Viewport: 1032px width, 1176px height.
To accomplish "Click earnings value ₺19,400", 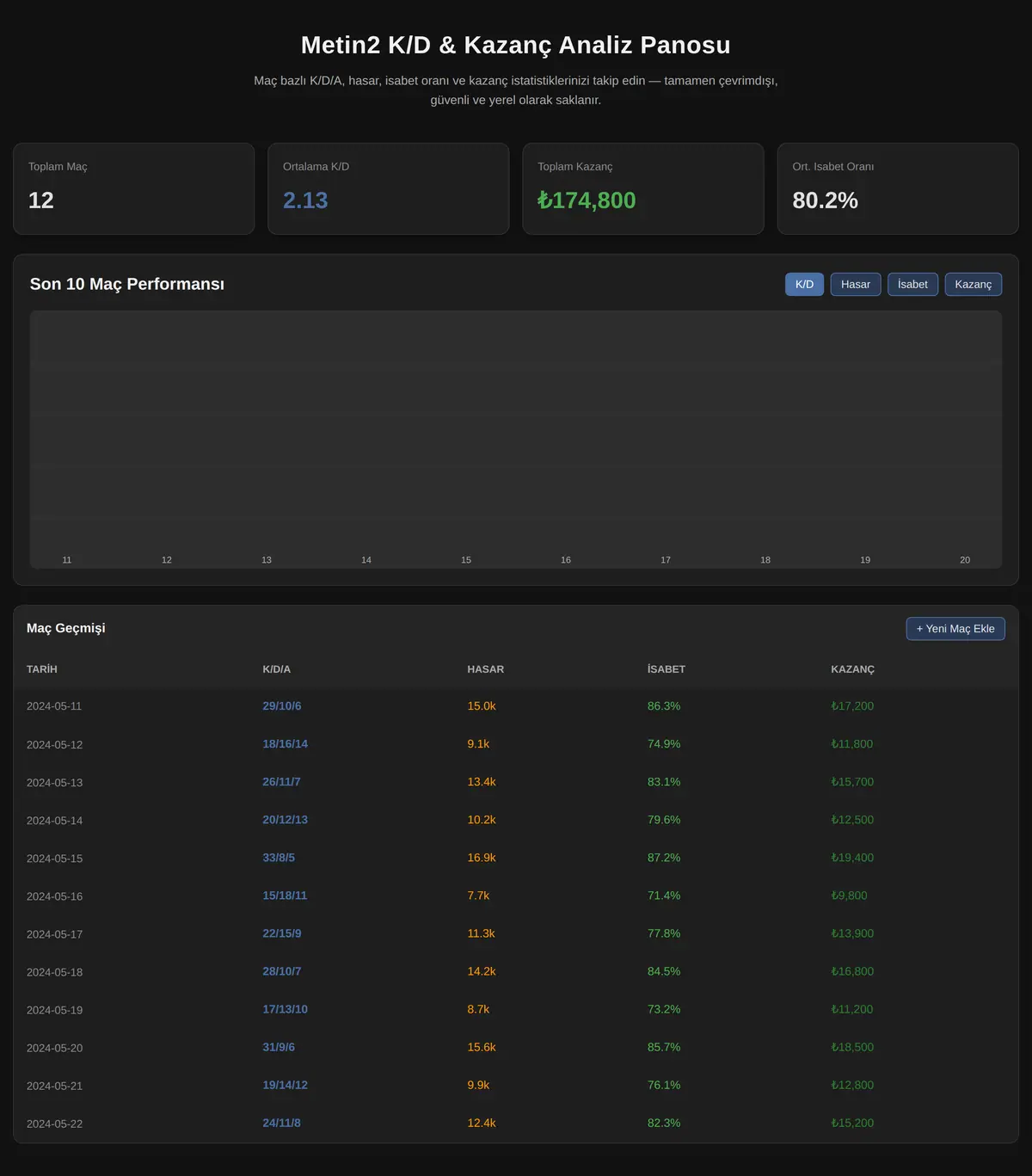I will pyautogui.click(x=852, y=858).
